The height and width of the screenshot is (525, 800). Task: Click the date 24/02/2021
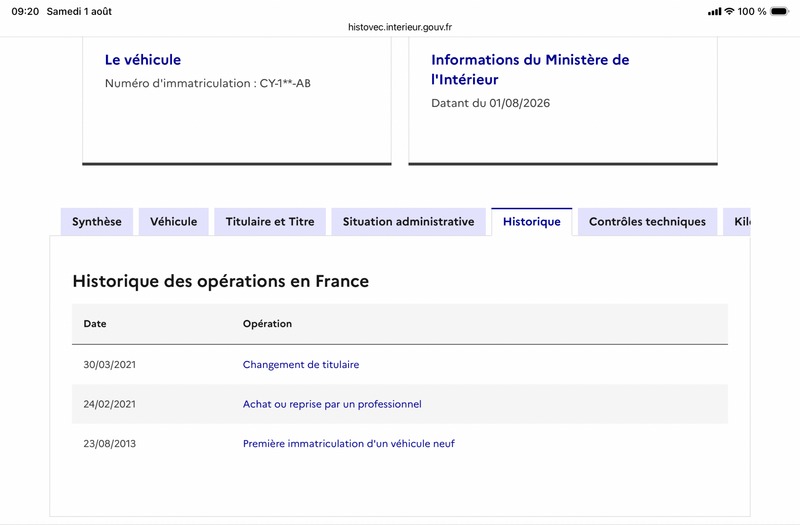(110, 404)
